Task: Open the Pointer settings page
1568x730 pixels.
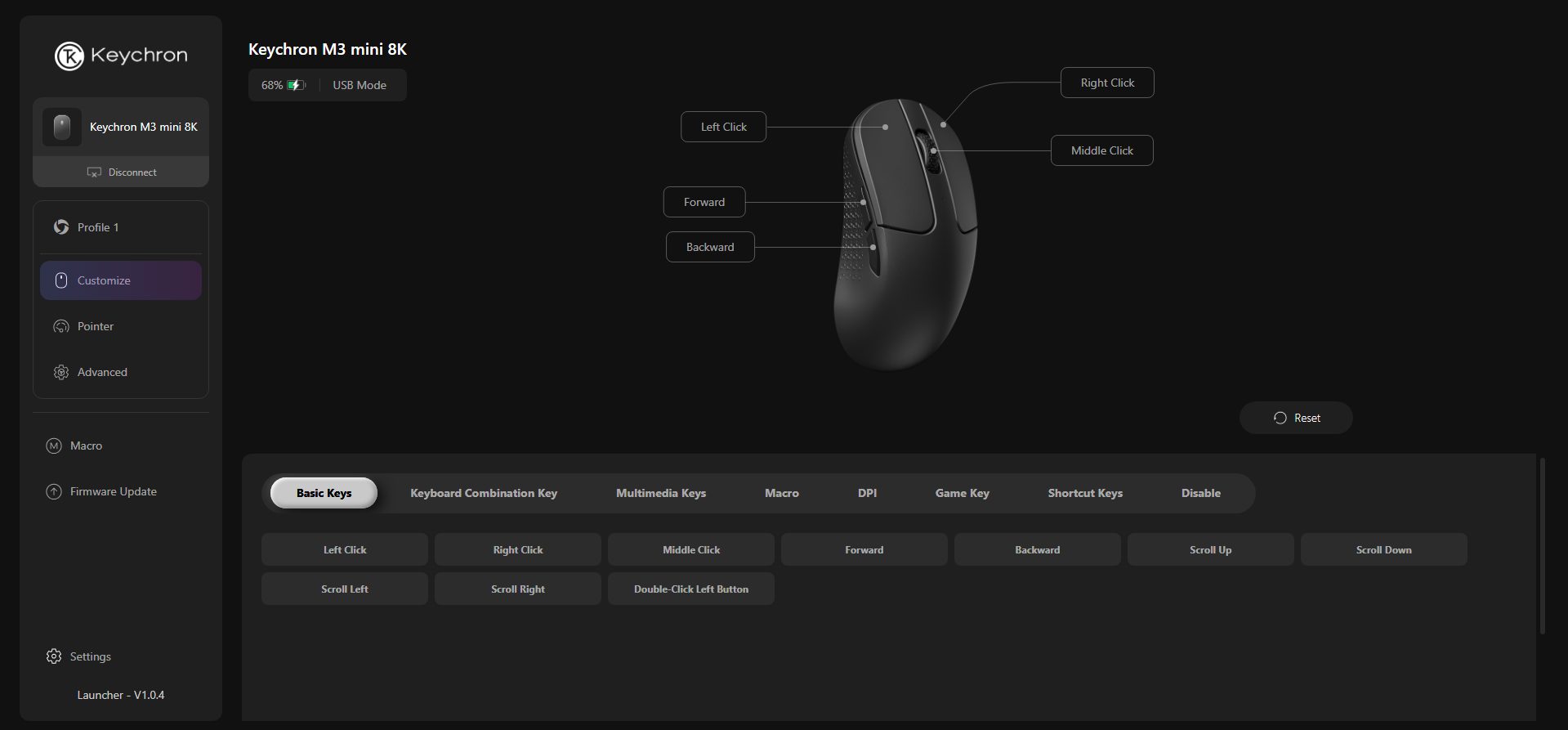Action: pos(96,326)
